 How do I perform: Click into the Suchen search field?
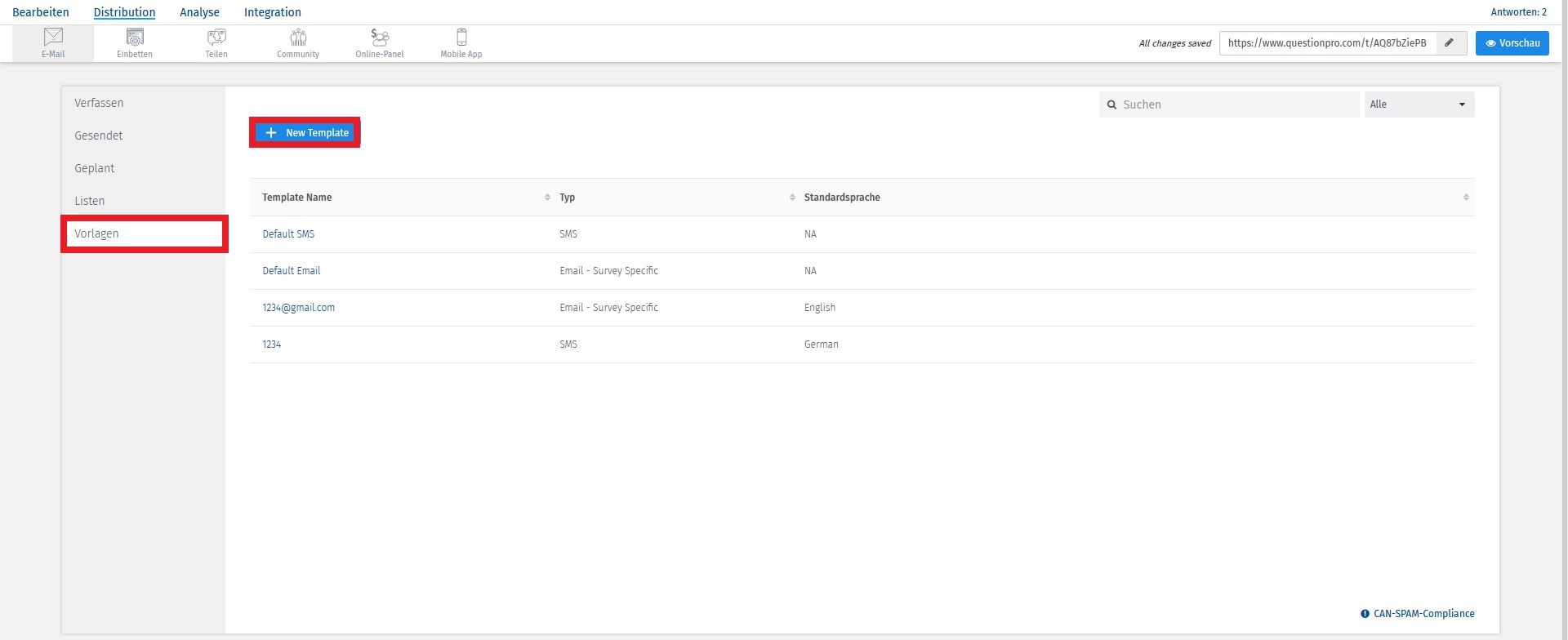[1233, 104]
